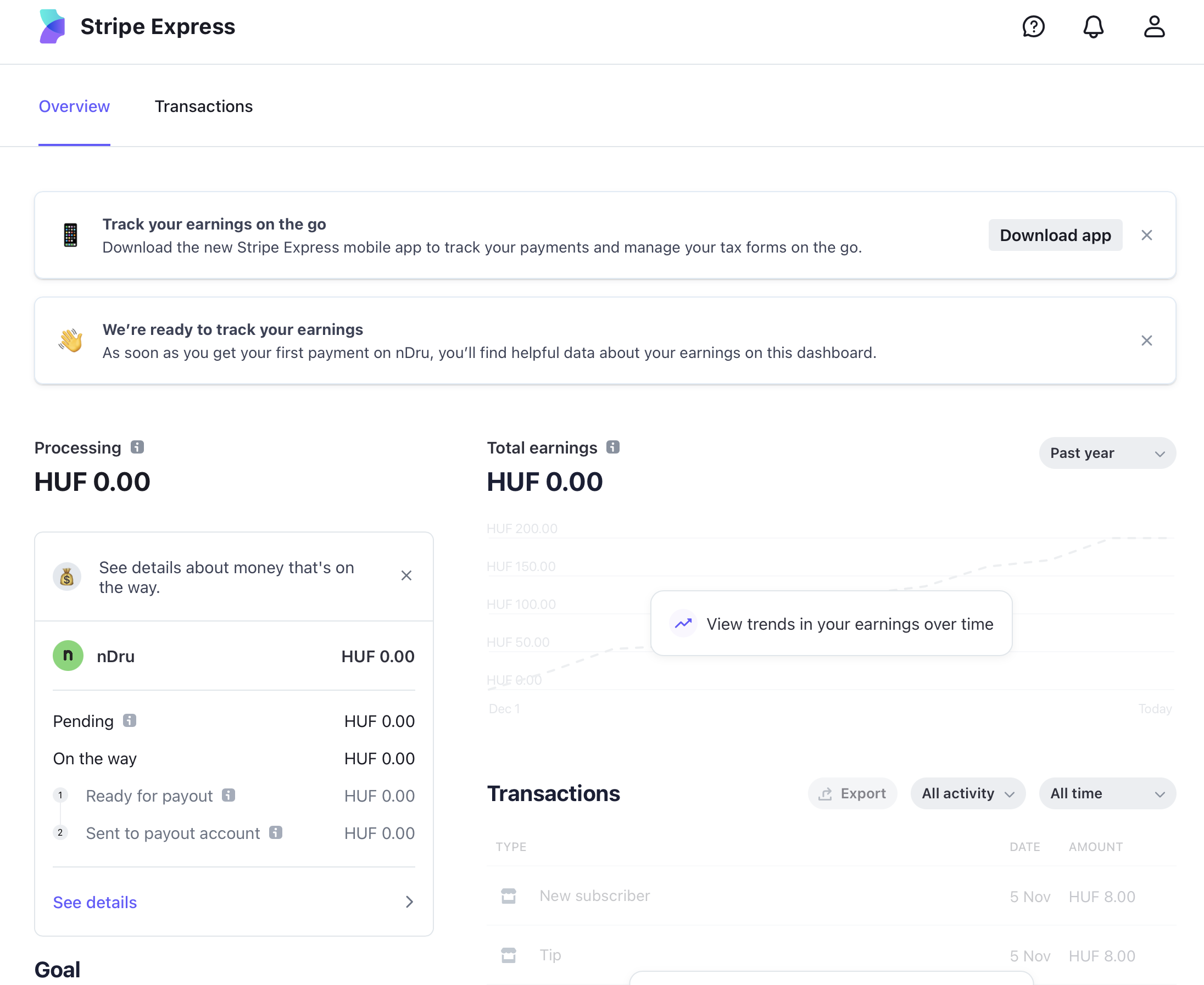
Task: Click the Today chart axis label
Action: [1155, 709]
